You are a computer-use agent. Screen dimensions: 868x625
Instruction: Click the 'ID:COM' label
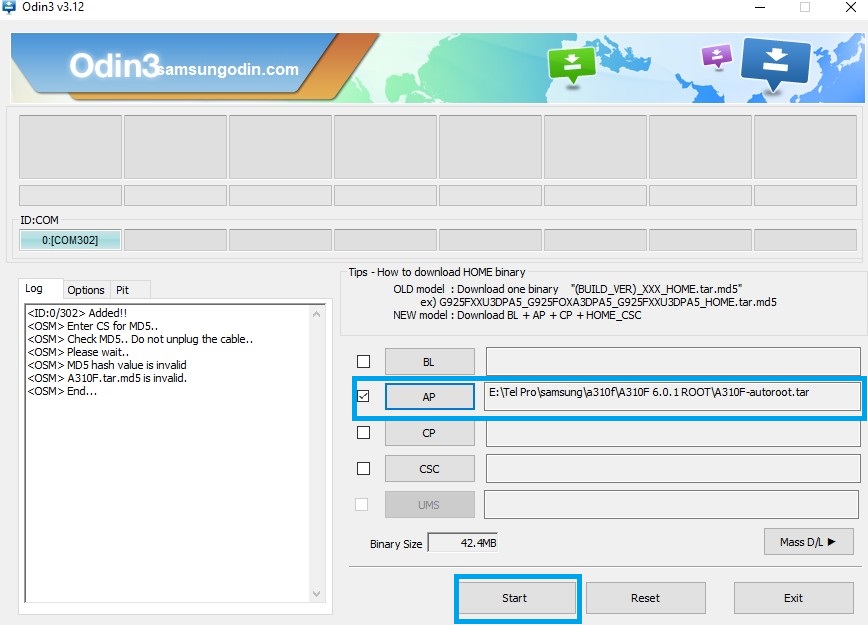coord(39,220)
